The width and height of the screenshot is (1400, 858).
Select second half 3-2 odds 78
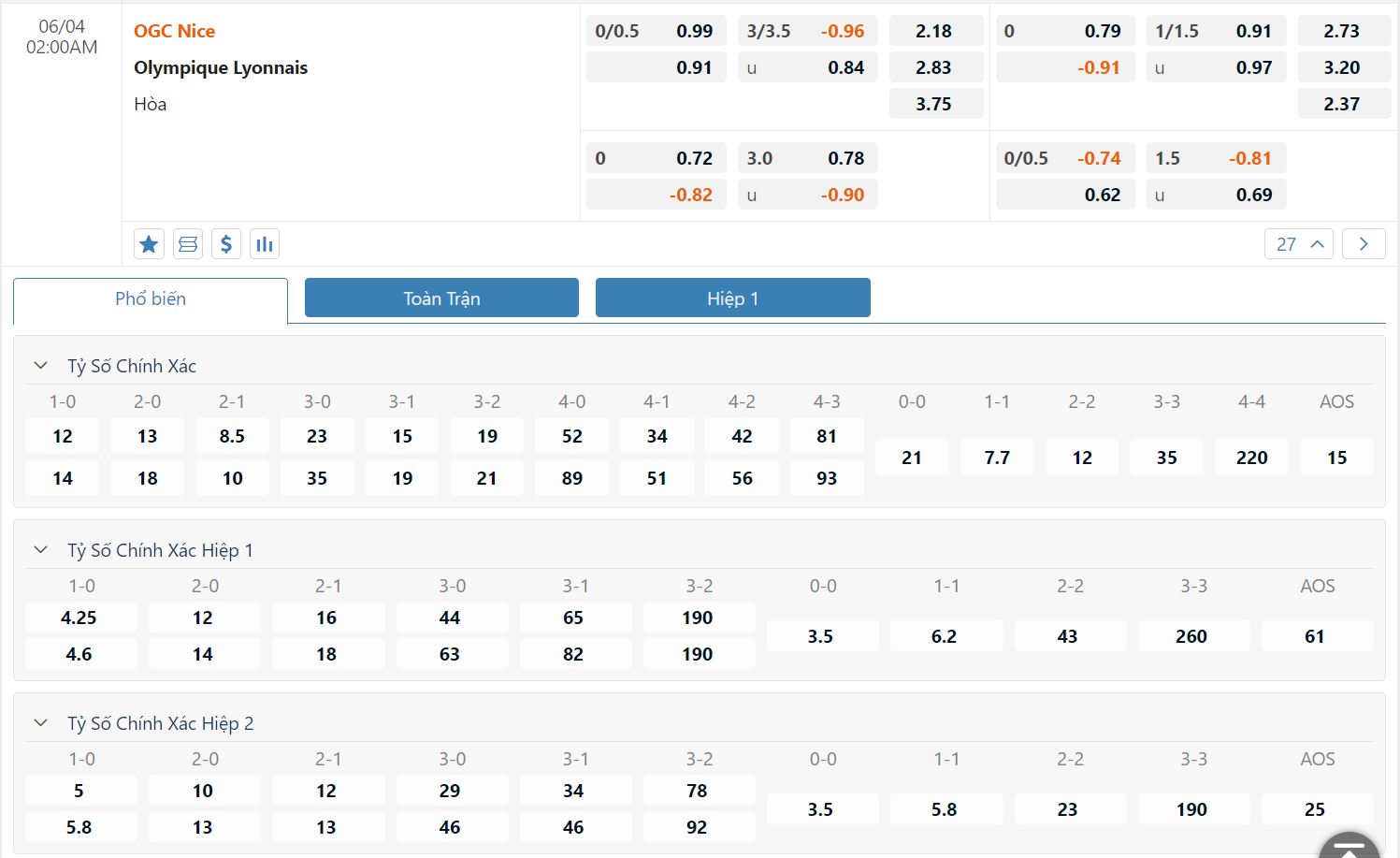[x=699, y=791]
